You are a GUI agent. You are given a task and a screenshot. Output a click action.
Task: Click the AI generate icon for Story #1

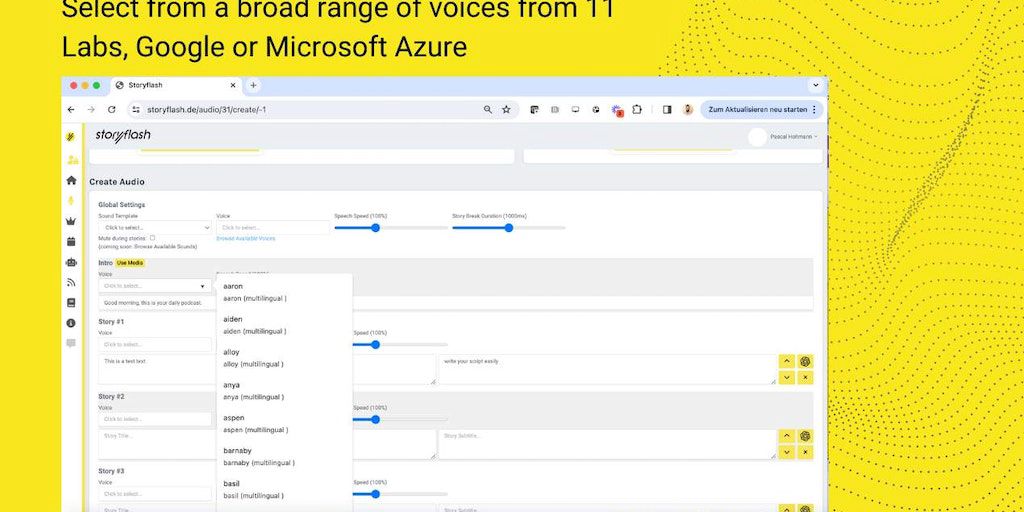click(805, 361)
